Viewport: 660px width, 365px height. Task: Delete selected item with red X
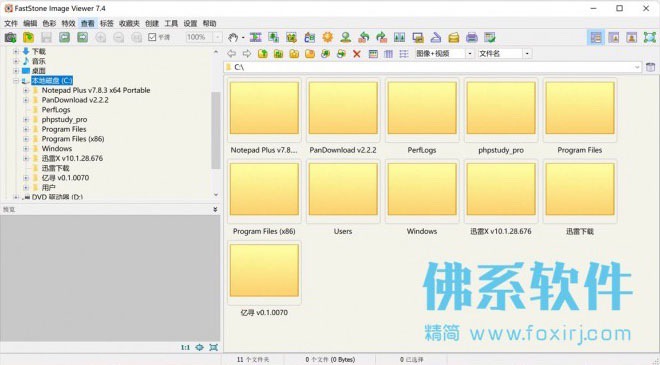click(x=357, y=54)
